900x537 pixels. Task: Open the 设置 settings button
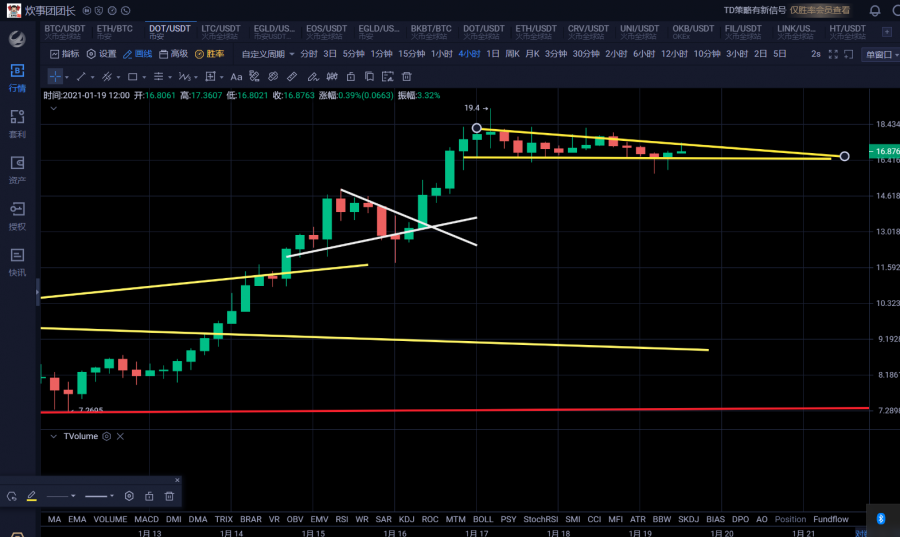point(102,54)
